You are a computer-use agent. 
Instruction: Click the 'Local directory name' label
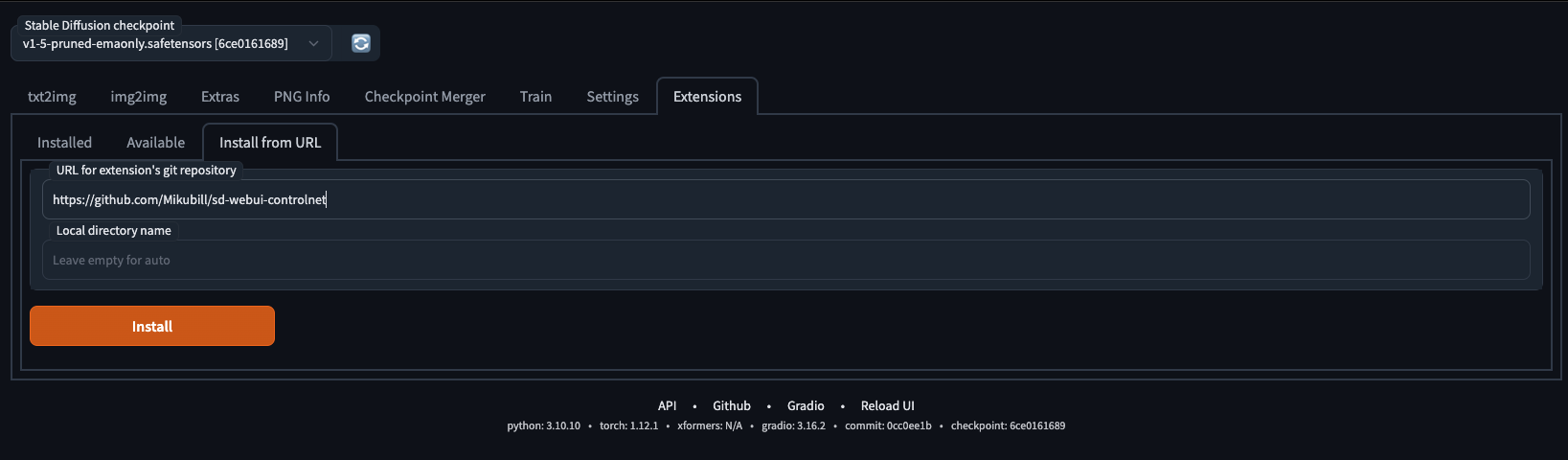pos(114,230)
